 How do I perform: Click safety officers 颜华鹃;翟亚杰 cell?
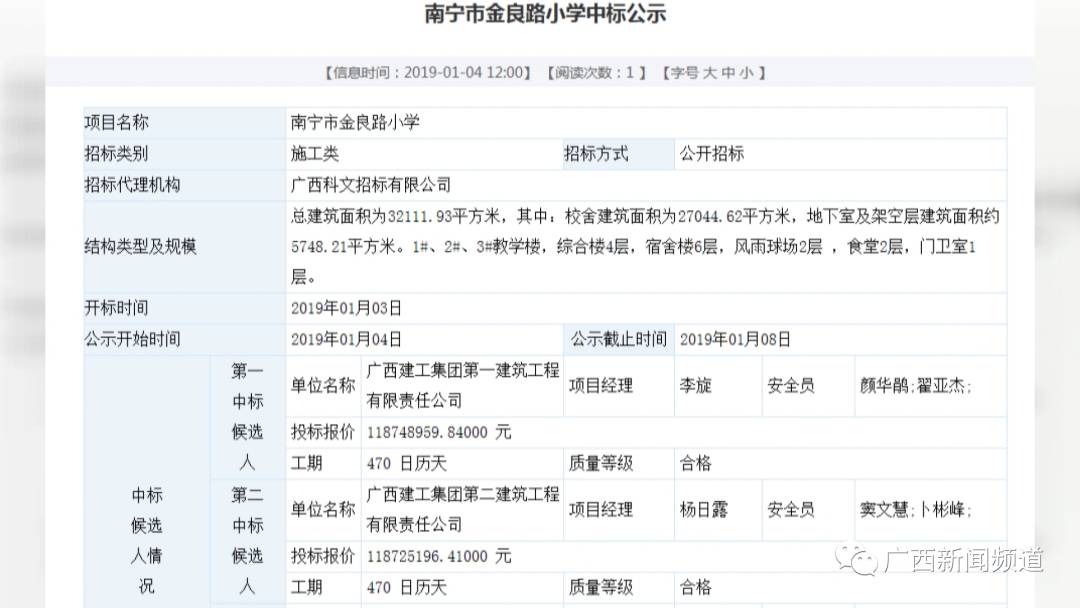point(931,386)
